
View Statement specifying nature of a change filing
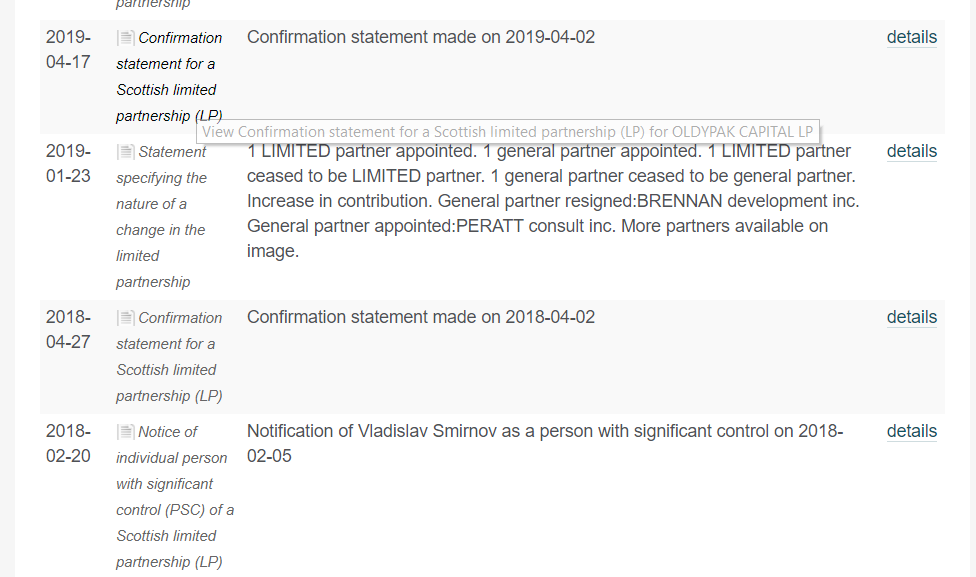162,217
